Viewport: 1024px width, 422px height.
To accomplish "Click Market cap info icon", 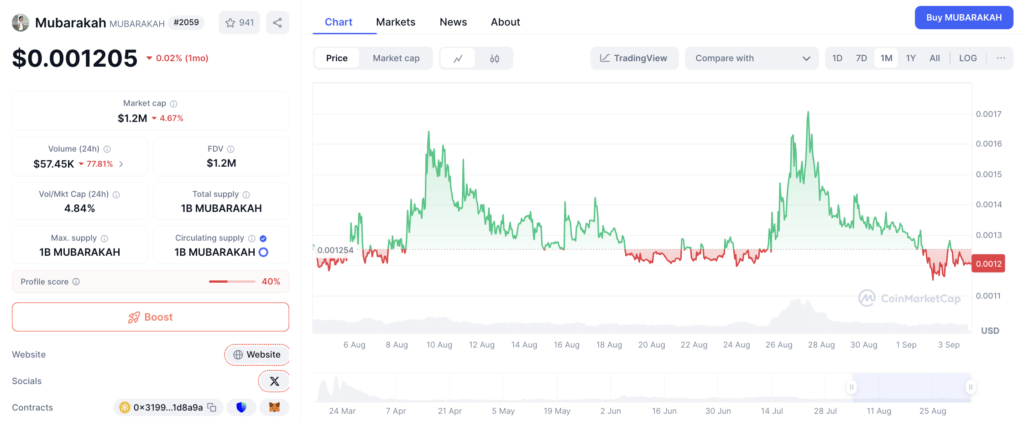I will click(x=174, y=103).
